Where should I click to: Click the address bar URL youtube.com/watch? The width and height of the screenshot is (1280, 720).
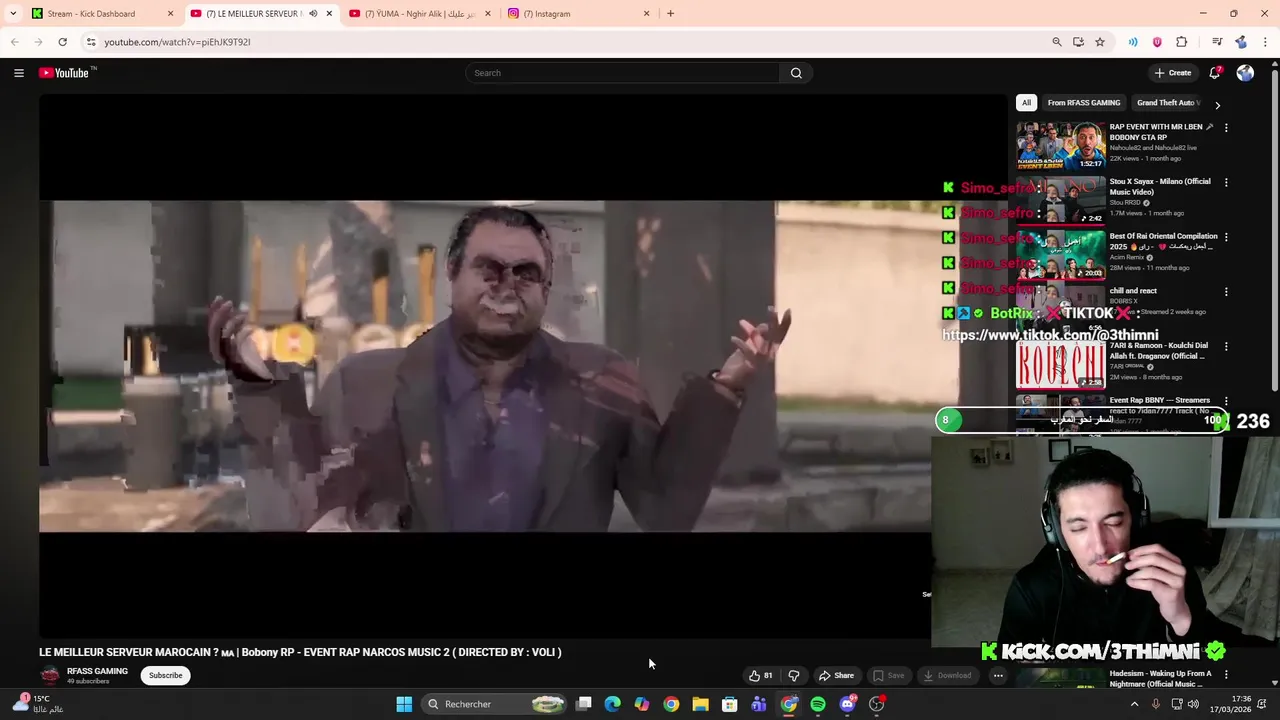coord(177,42)
